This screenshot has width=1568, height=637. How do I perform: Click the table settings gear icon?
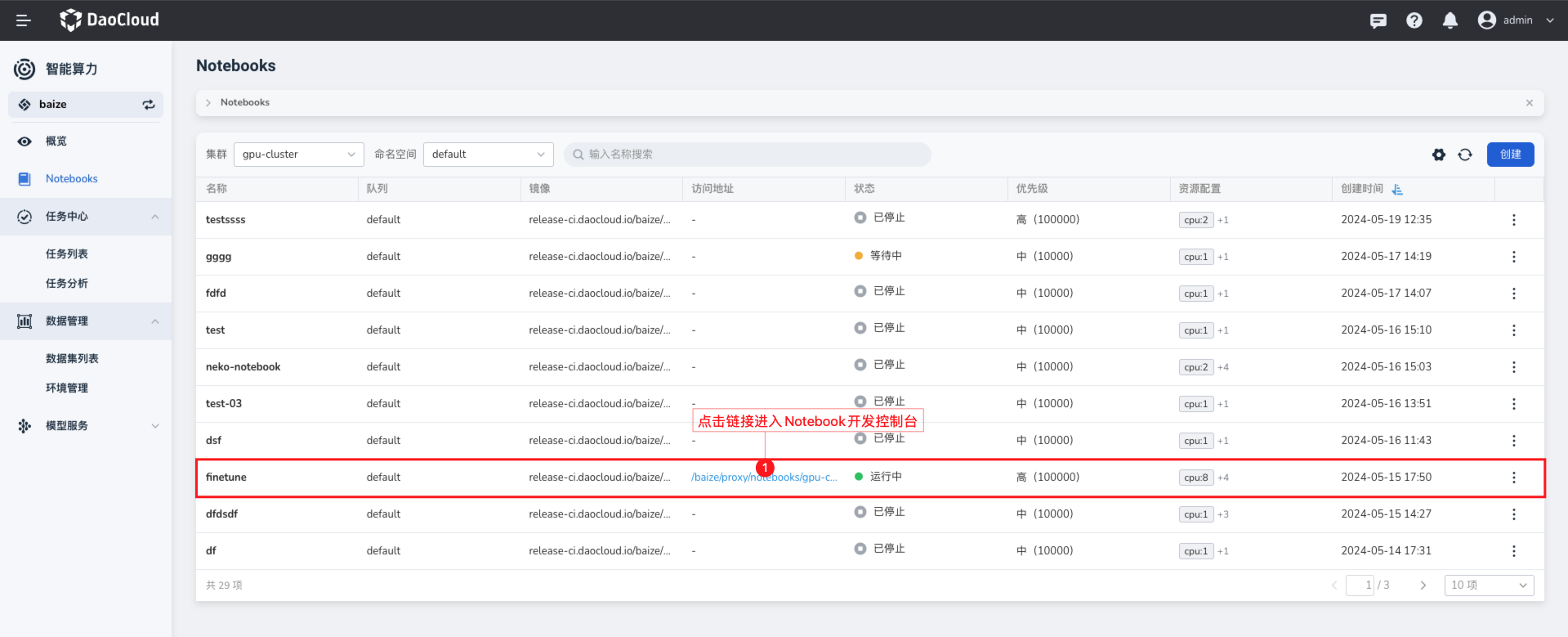click(1438, 155)
